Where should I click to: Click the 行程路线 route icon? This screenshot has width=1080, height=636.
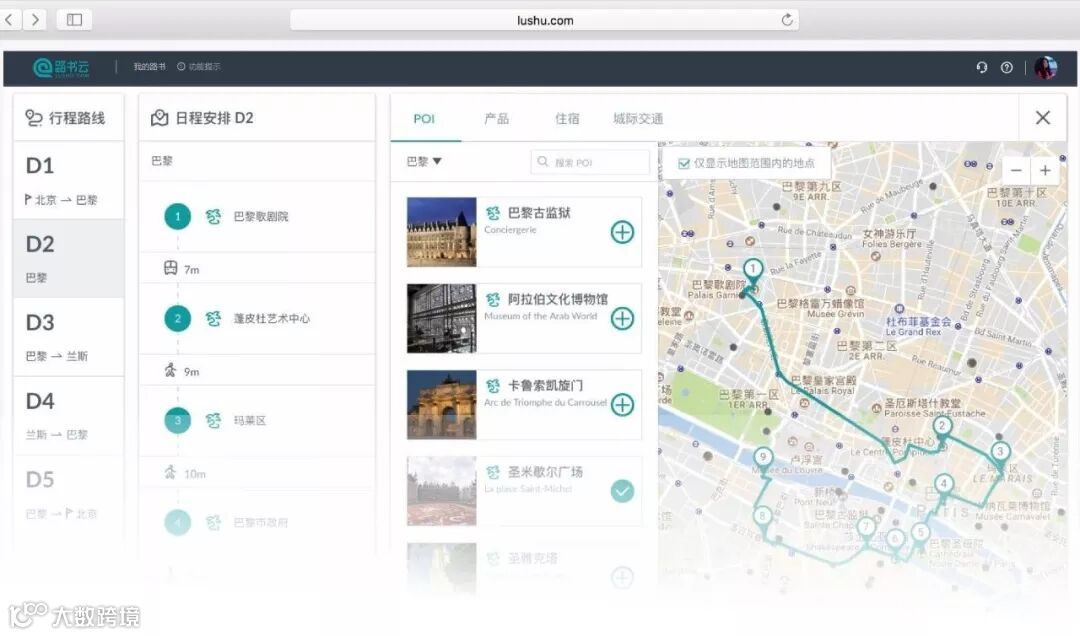tap(34, 118)
